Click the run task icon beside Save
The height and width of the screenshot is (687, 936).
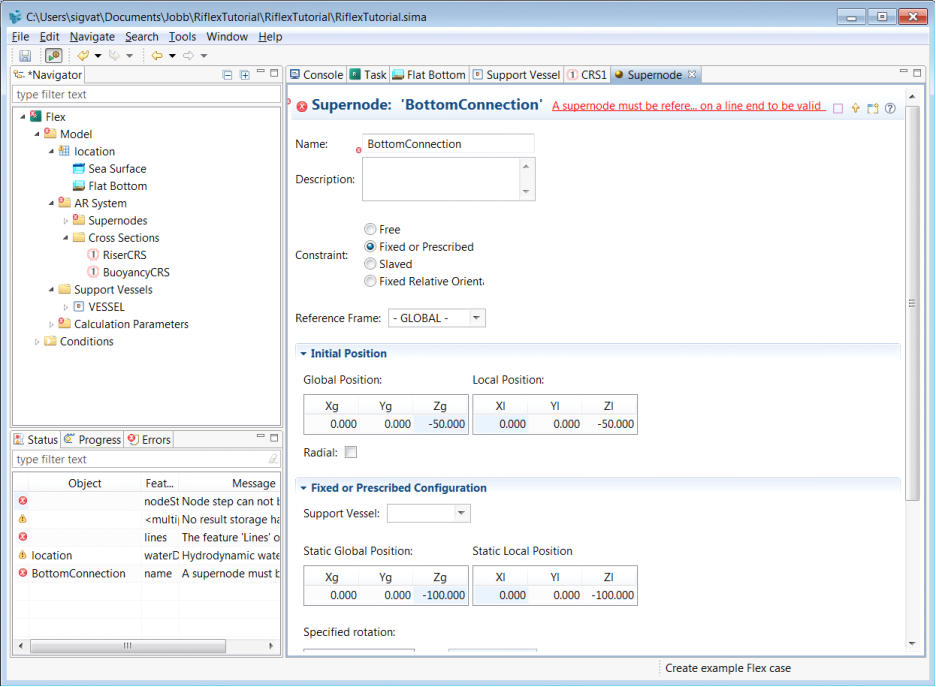pyautogui.click(x=53, y=56)
